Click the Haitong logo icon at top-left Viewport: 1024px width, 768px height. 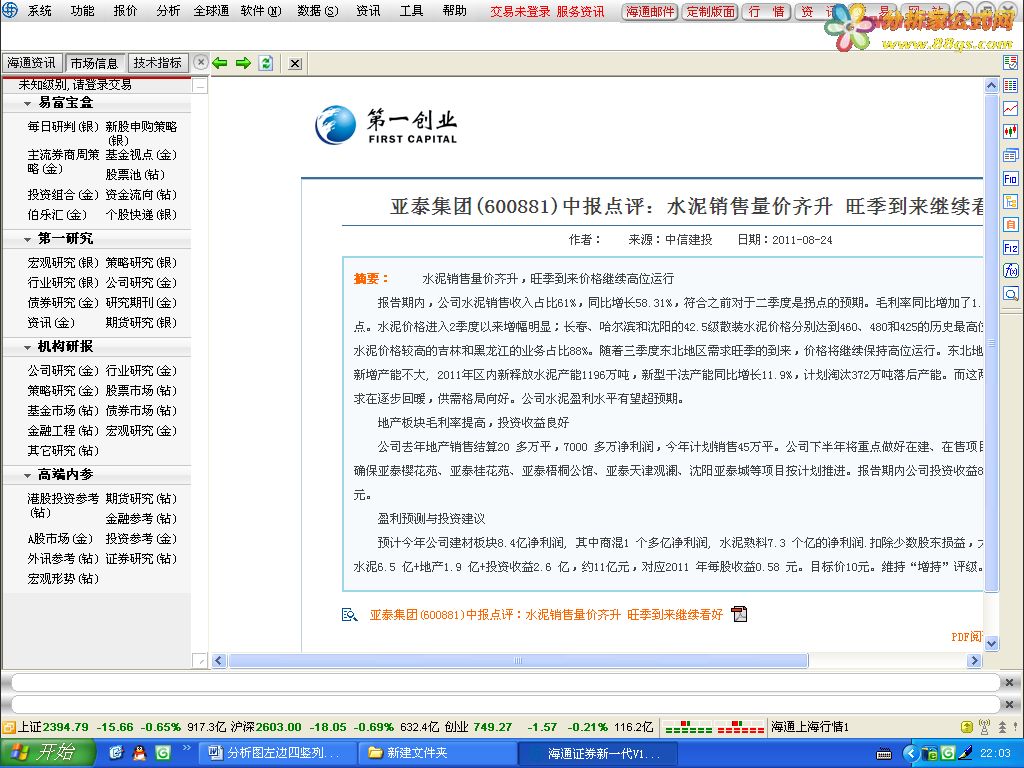(10, 10)
